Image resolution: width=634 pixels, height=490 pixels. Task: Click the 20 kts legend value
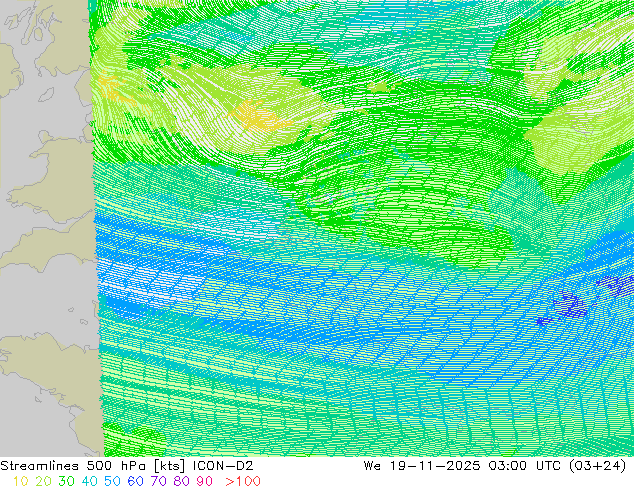click(43, 481)
